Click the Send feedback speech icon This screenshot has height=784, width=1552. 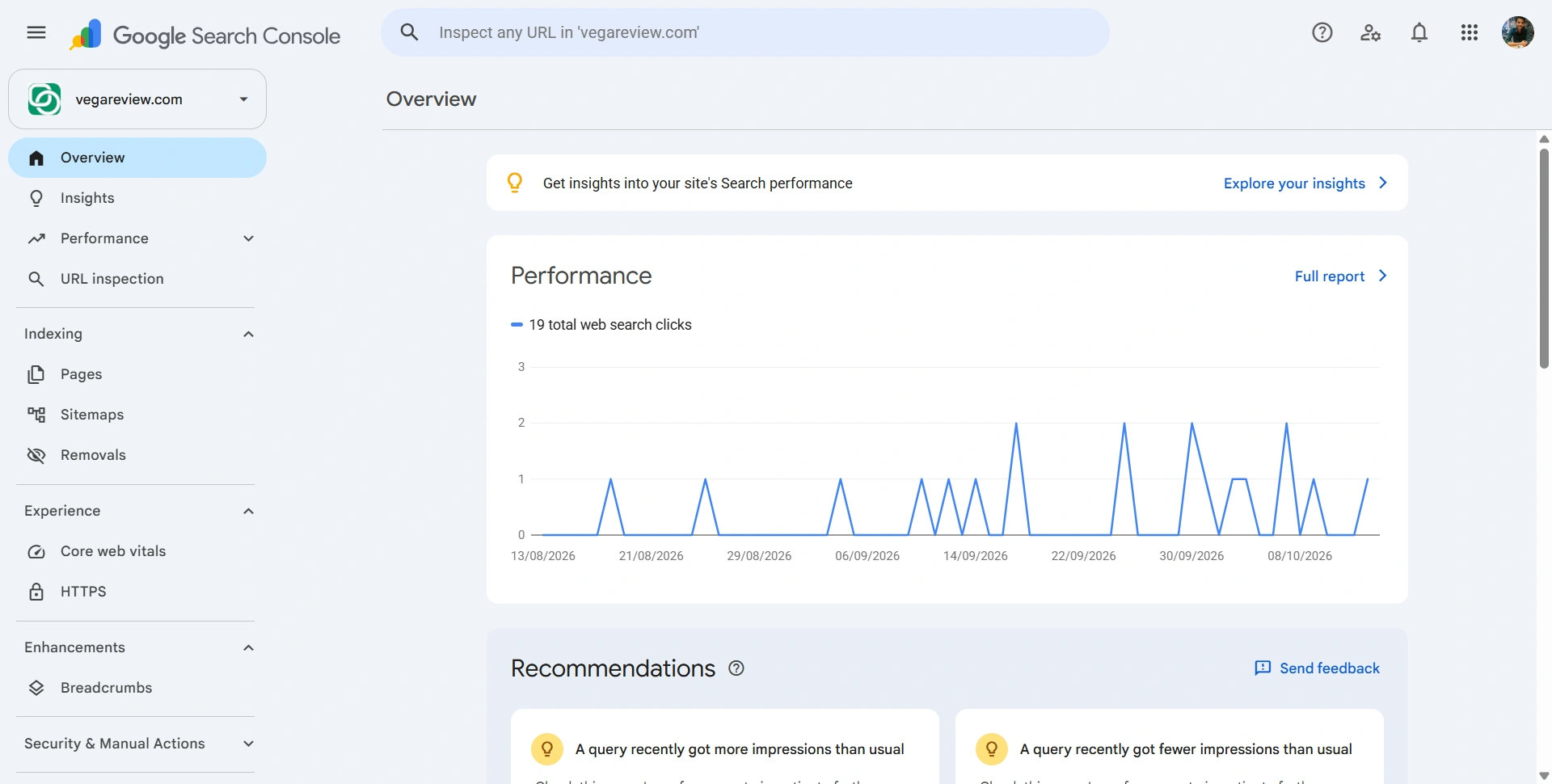tap(1263, 668)
